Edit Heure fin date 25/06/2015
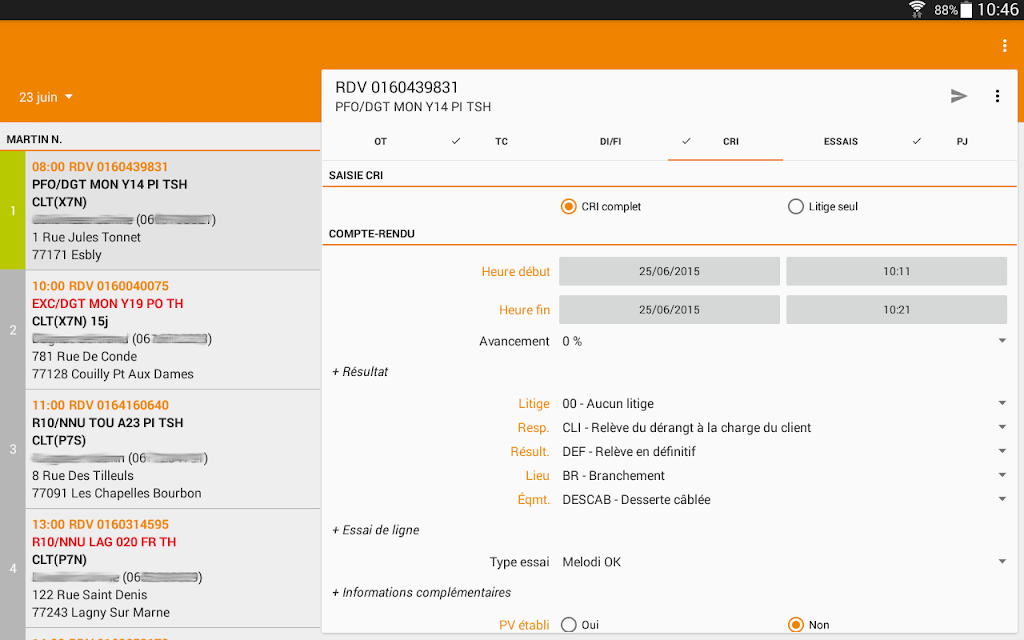 click(x=669, y=310)
